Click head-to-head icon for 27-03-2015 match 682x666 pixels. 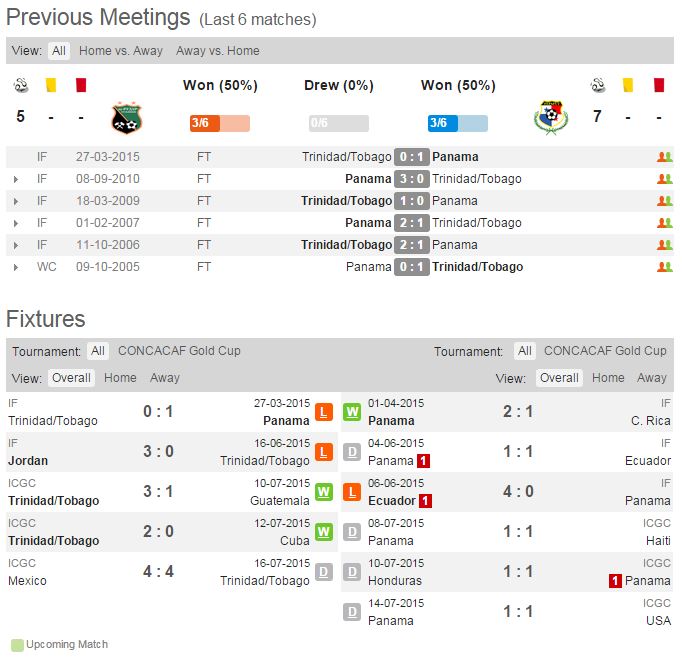(664, 157)
